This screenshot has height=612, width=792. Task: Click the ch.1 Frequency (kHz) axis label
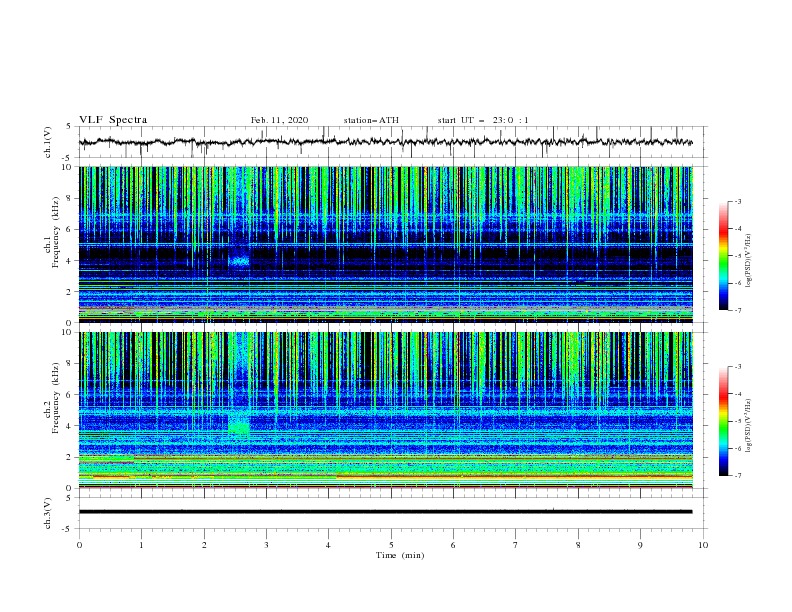tap(52, 230)
